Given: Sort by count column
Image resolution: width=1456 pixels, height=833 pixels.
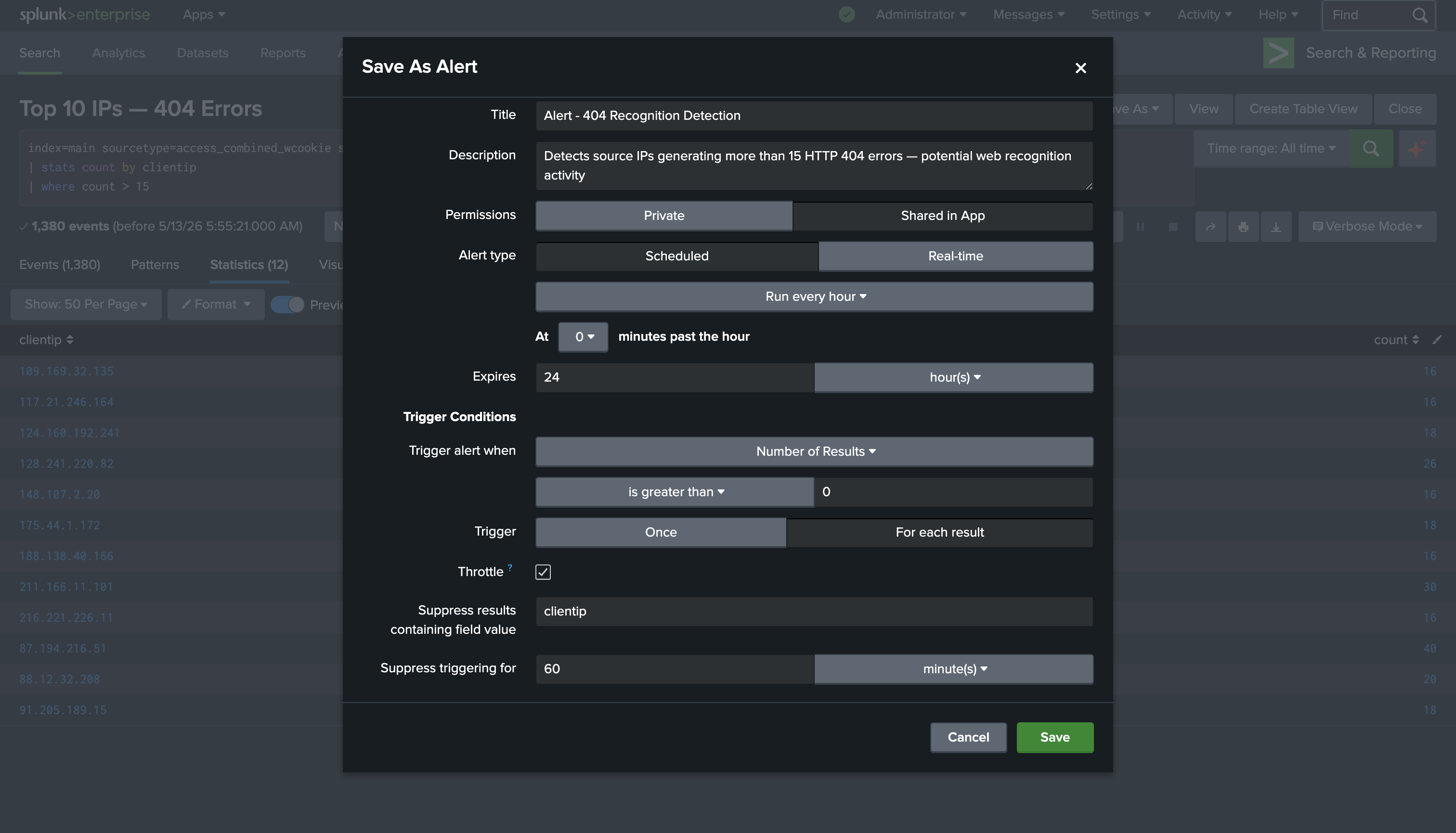Looking at the screenshot, I should pyautogui.click(x=1396, y=340).
